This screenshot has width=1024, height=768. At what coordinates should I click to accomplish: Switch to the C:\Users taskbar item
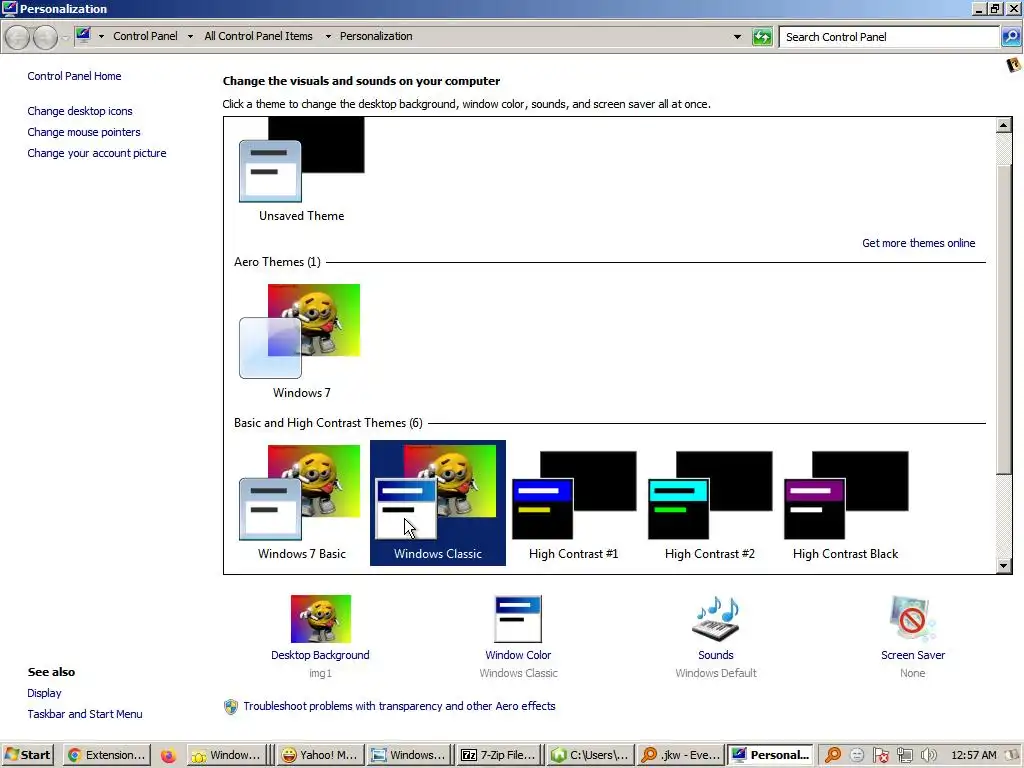coord(590,755)
